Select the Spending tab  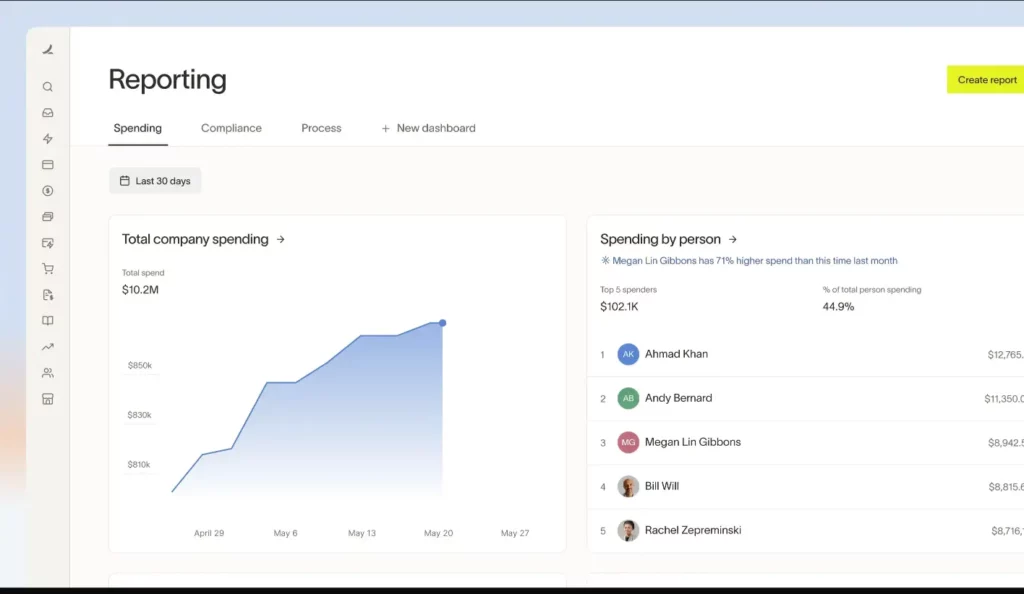137,128
